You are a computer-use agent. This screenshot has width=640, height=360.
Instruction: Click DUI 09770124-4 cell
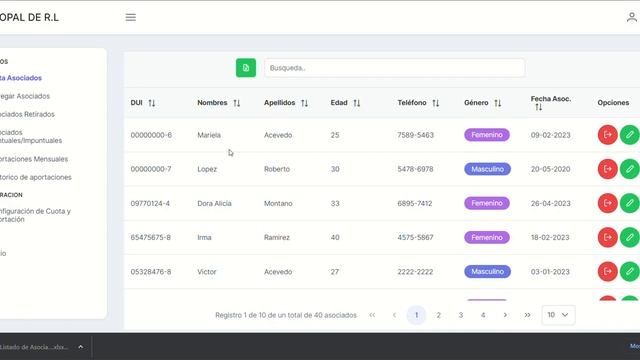tap(150, 203)
